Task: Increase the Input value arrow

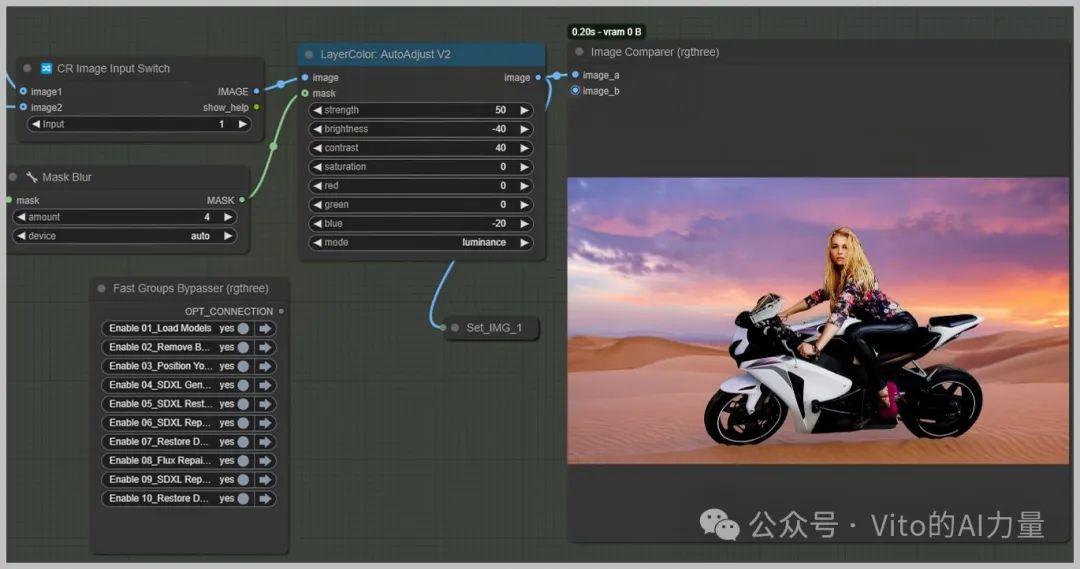Action: (x=242, y=124)
